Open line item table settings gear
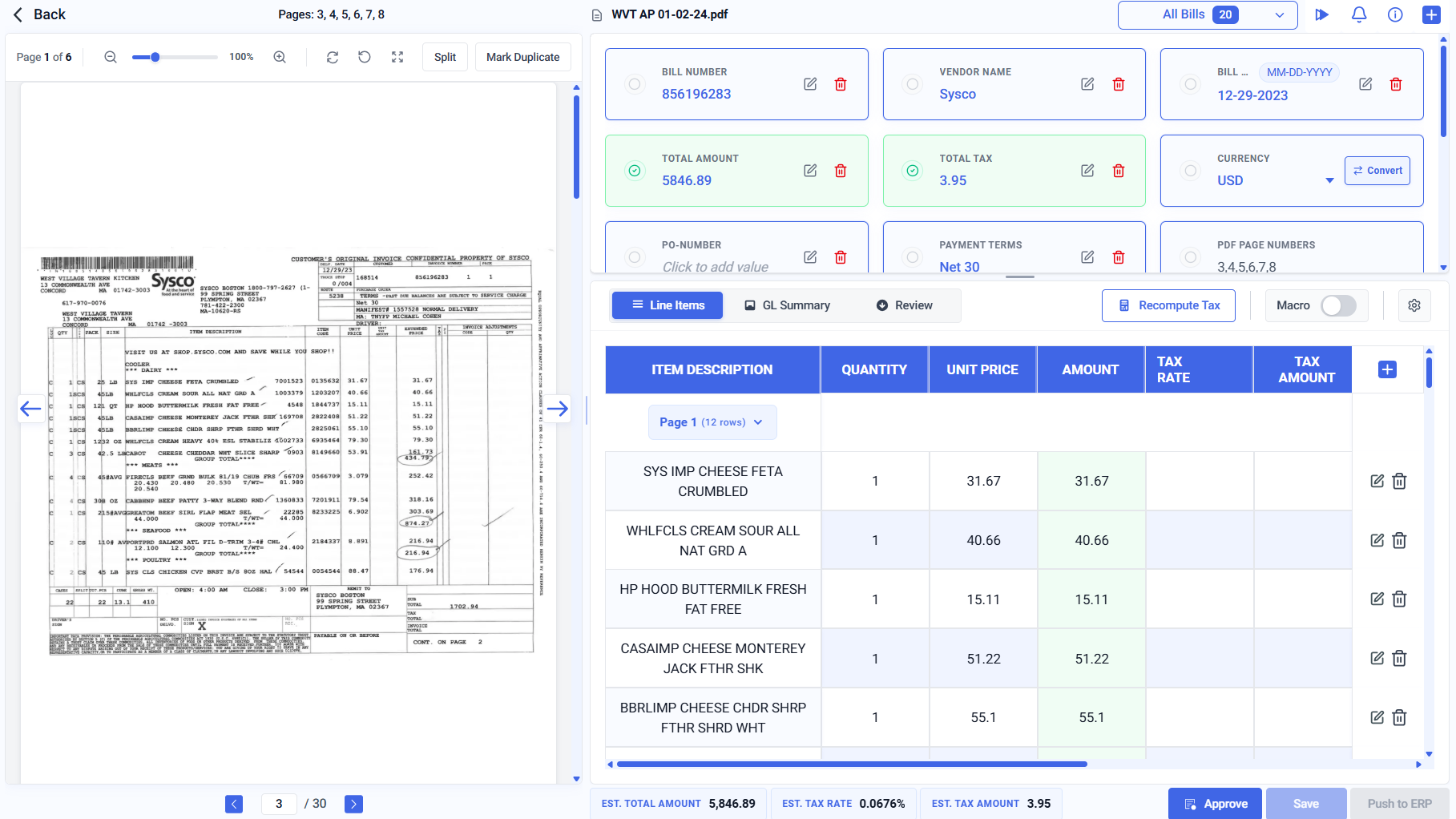Screen dimensions: 1456x819 tap(1414, 305)
